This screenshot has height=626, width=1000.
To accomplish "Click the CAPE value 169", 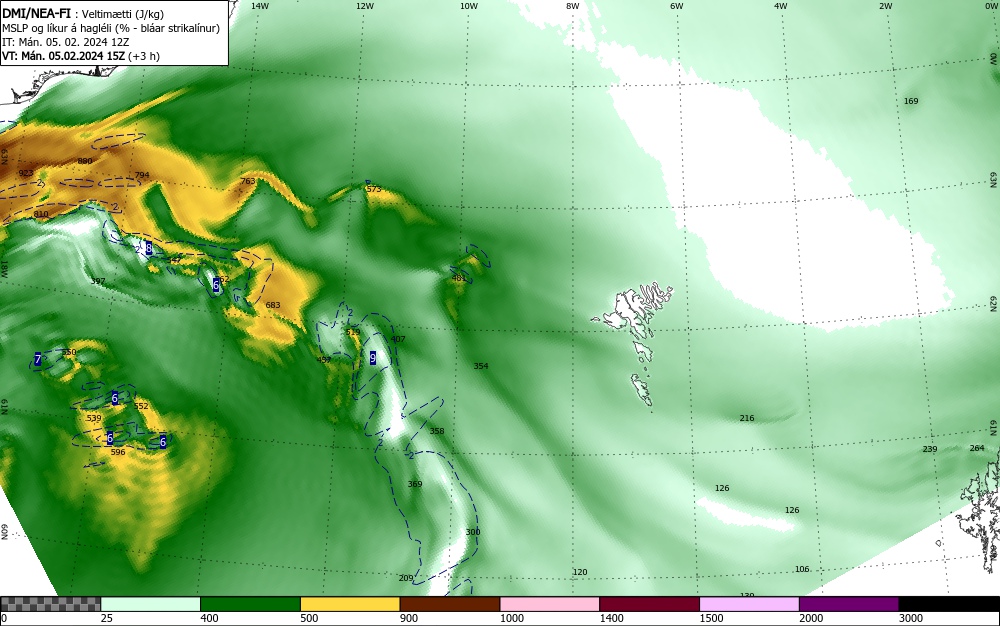I will [x=911, y=101].
